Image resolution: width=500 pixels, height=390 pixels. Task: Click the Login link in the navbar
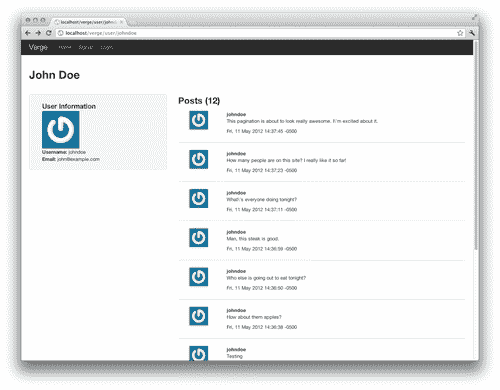coord(107,47)
